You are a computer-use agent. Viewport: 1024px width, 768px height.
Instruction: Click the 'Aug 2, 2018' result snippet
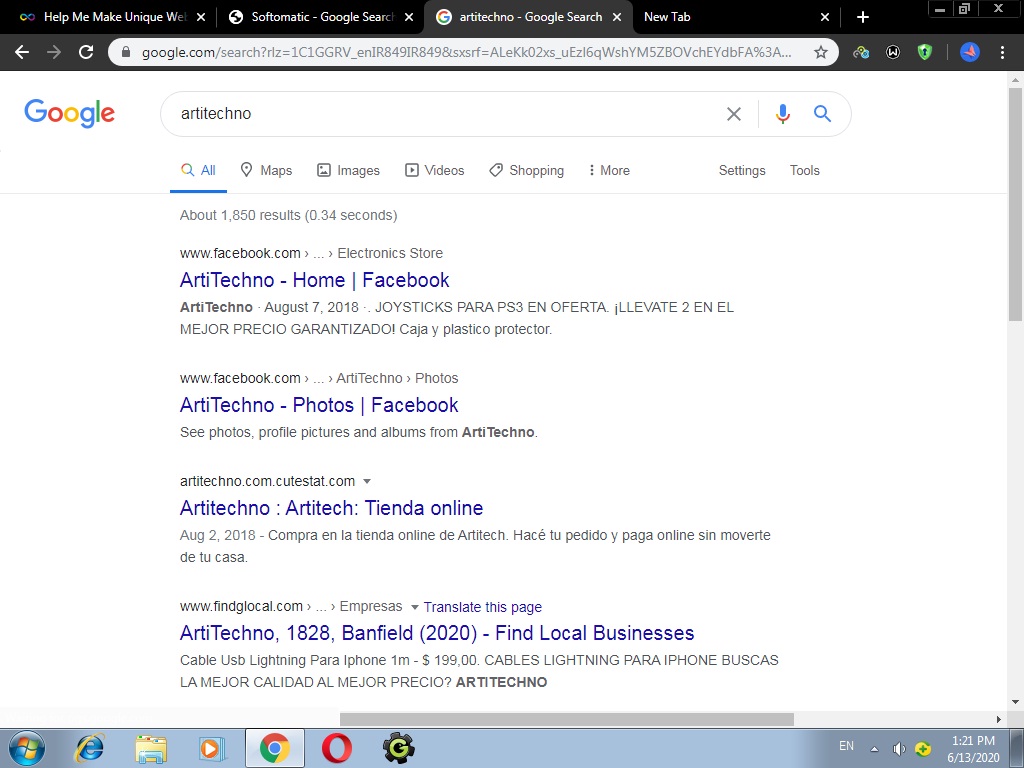point(475,546)
